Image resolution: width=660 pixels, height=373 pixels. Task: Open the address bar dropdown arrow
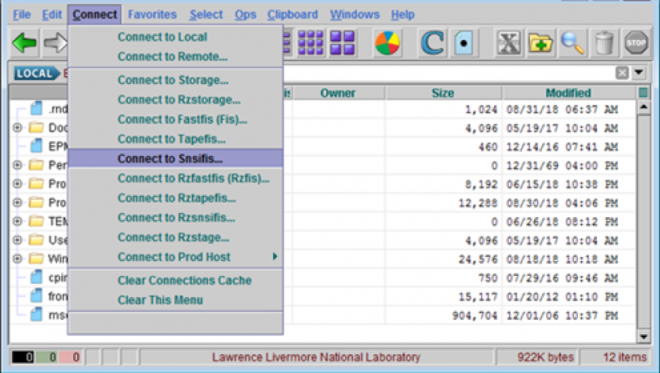639,72
